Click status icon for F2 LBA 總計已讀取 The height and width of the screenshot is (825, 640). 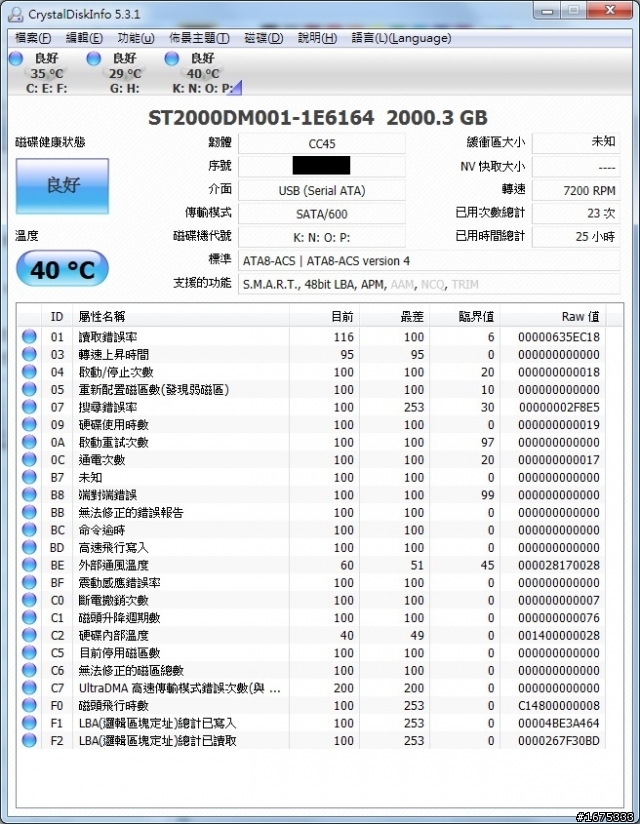(x=29, y=740)
